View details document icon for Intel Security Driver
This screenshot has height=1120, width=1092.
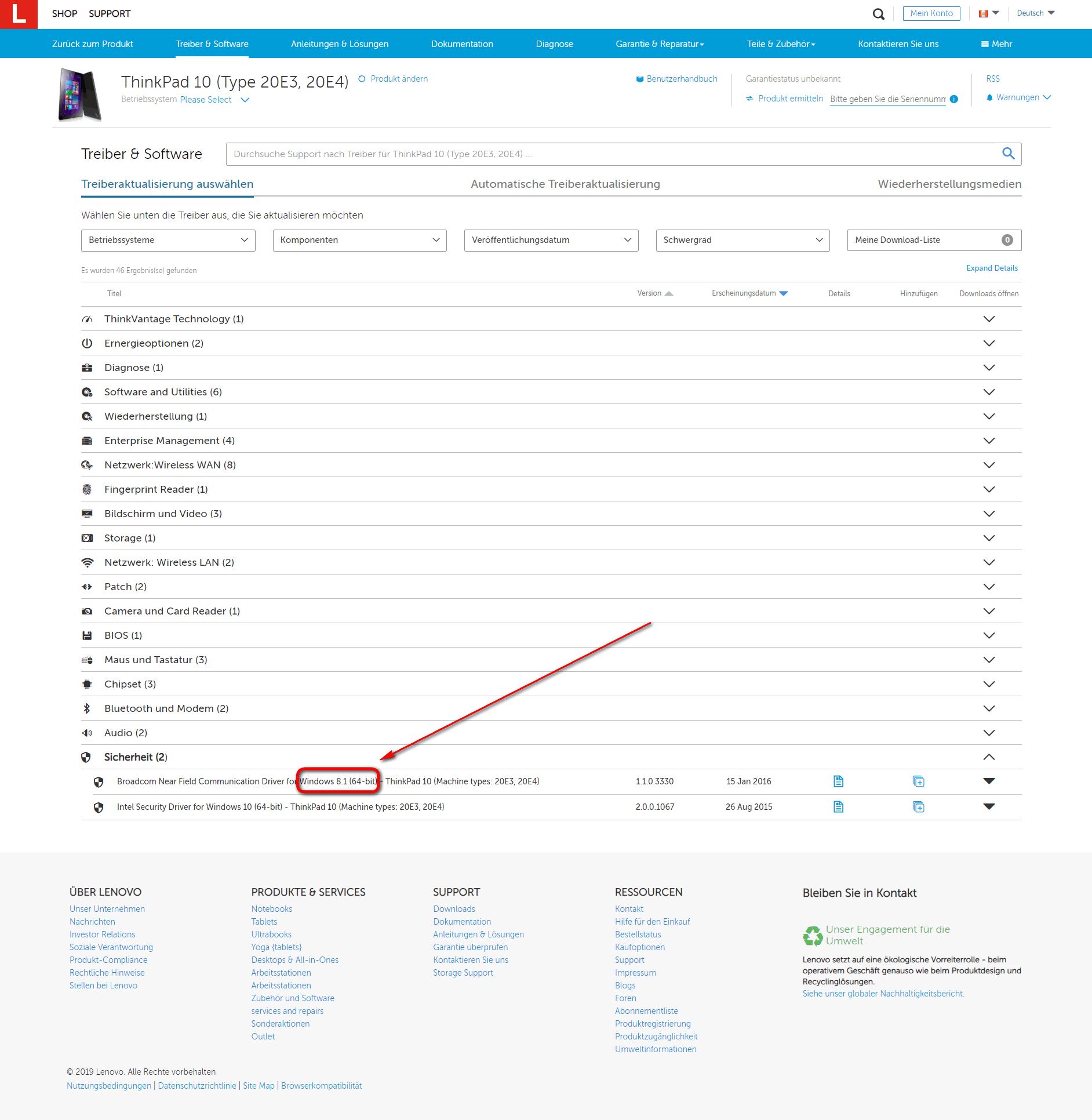point(838,807)
